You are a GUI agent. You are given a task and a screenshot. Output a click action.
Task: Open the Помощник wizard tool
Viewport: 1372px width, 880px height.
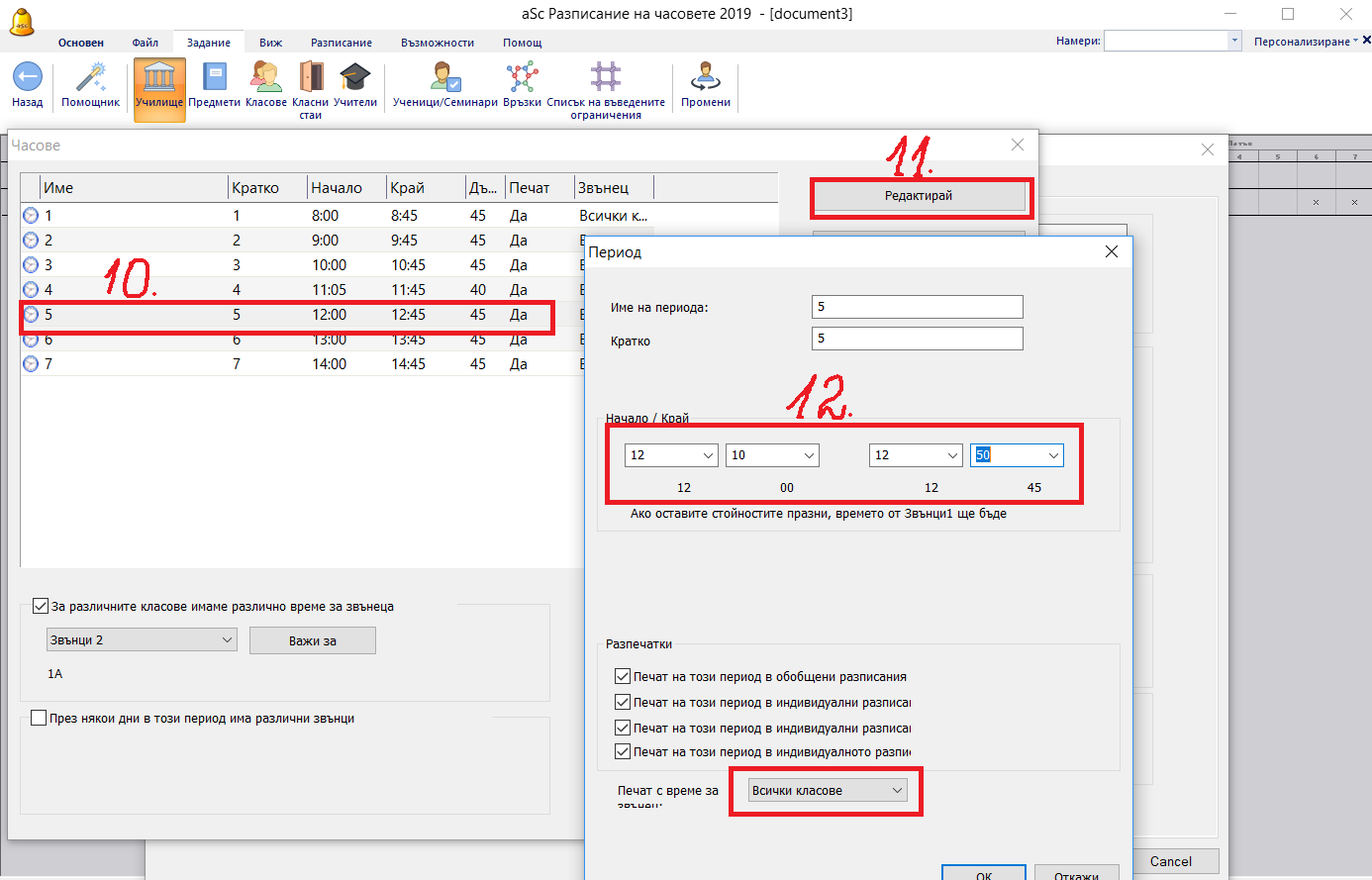tap(90, 78)
